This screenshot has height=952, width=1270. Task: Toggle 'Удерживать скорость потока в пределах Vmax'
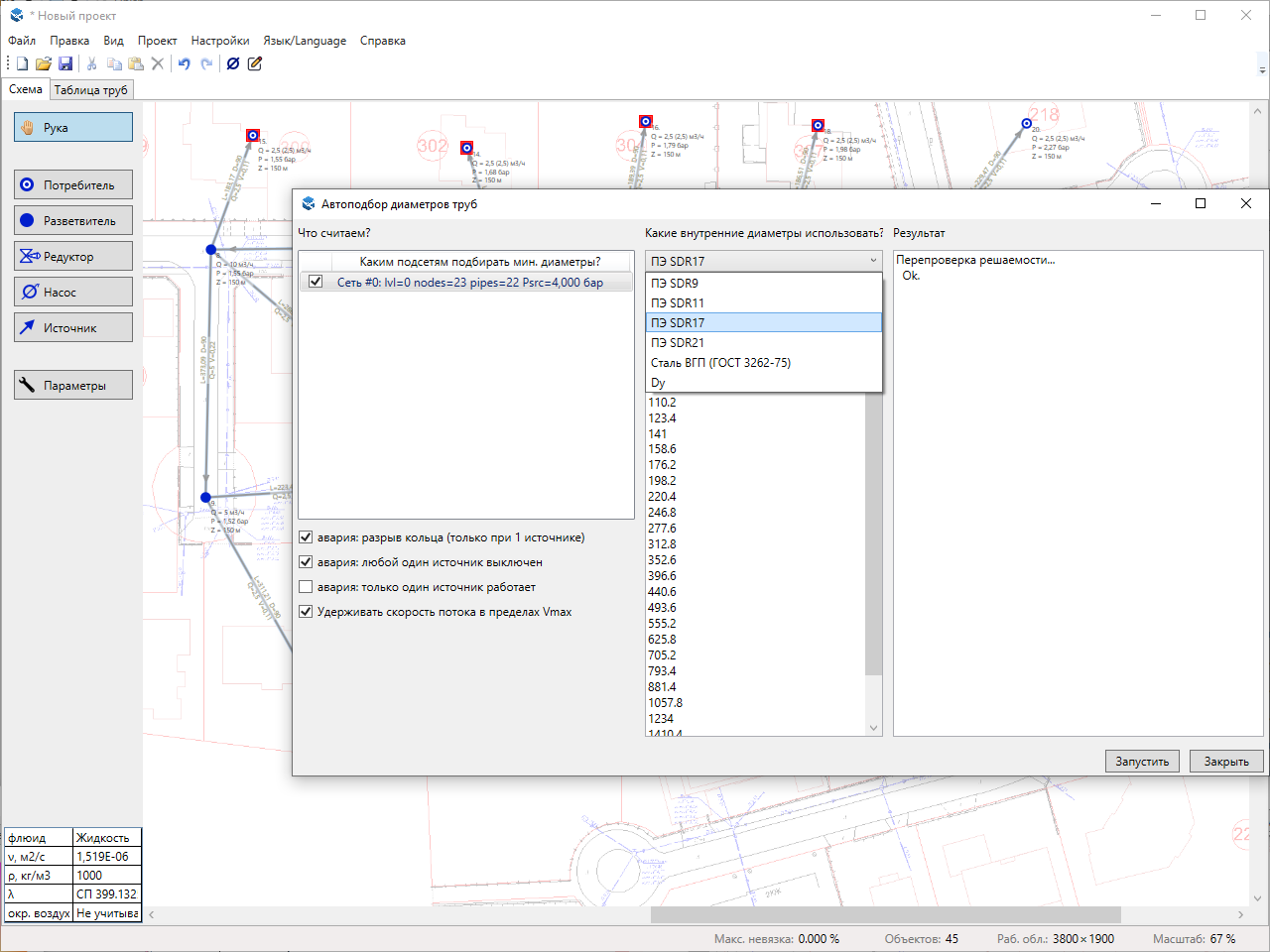tap(307, 612)
